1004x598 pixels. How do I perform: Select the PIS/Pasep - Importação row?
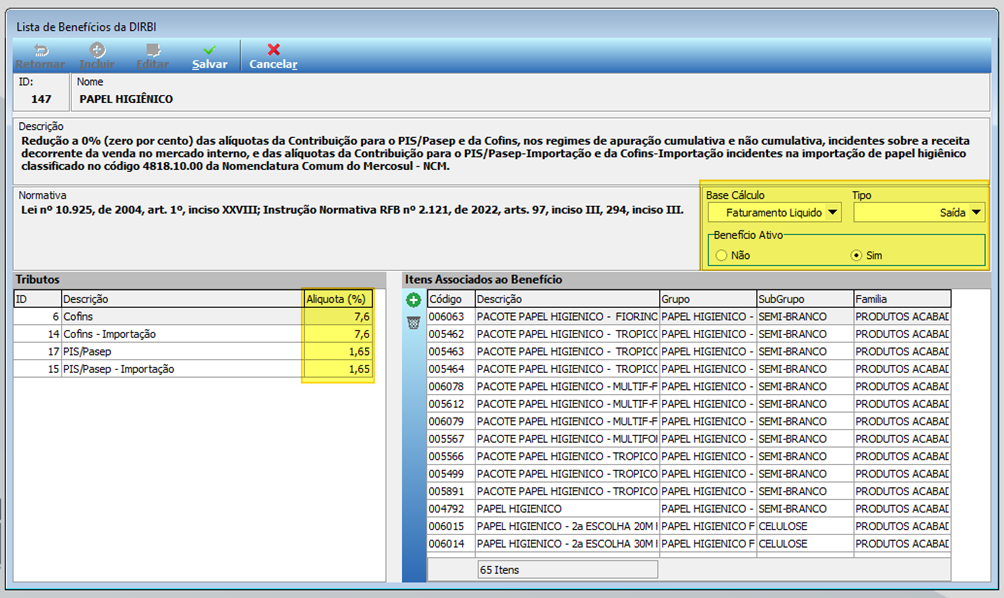point(193,369)
